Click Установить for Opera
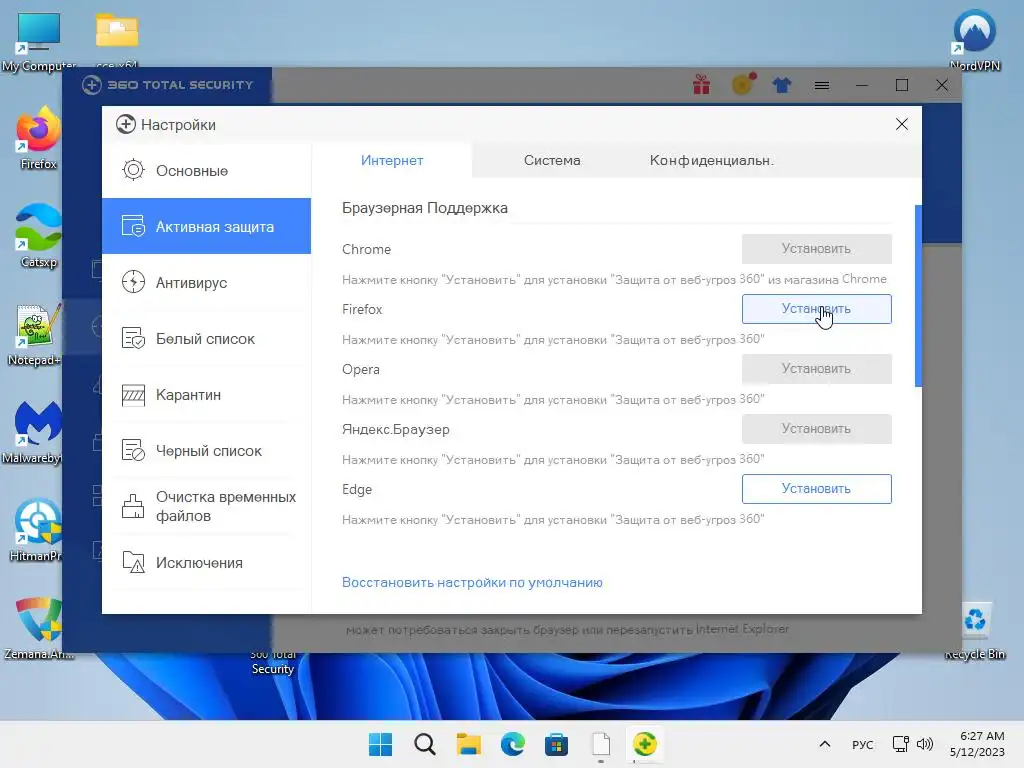Image resolution: width=1024 pixels, height=768 pixels. tap(816, 369)
